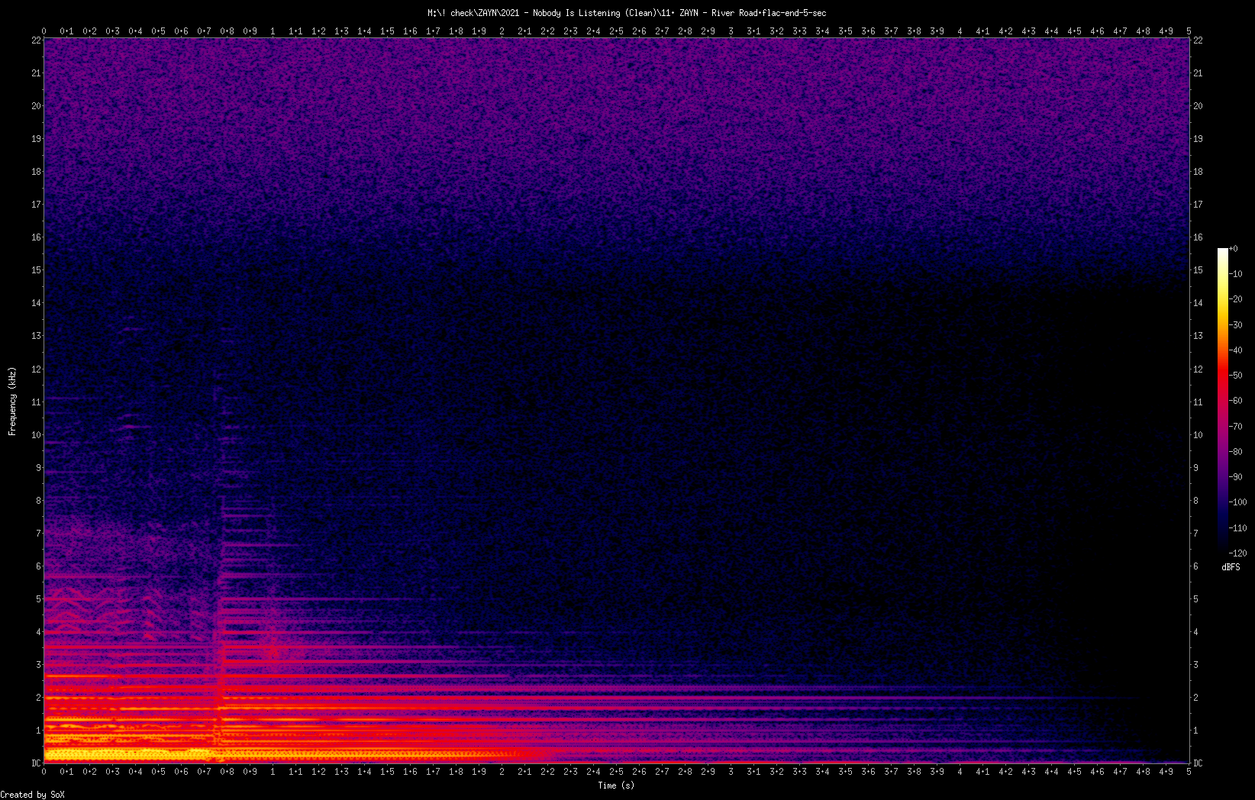This screenshot has width=1255, height=800.
Task: Click the dBFS color scale bar
Action: click(x=1222, y=400)
